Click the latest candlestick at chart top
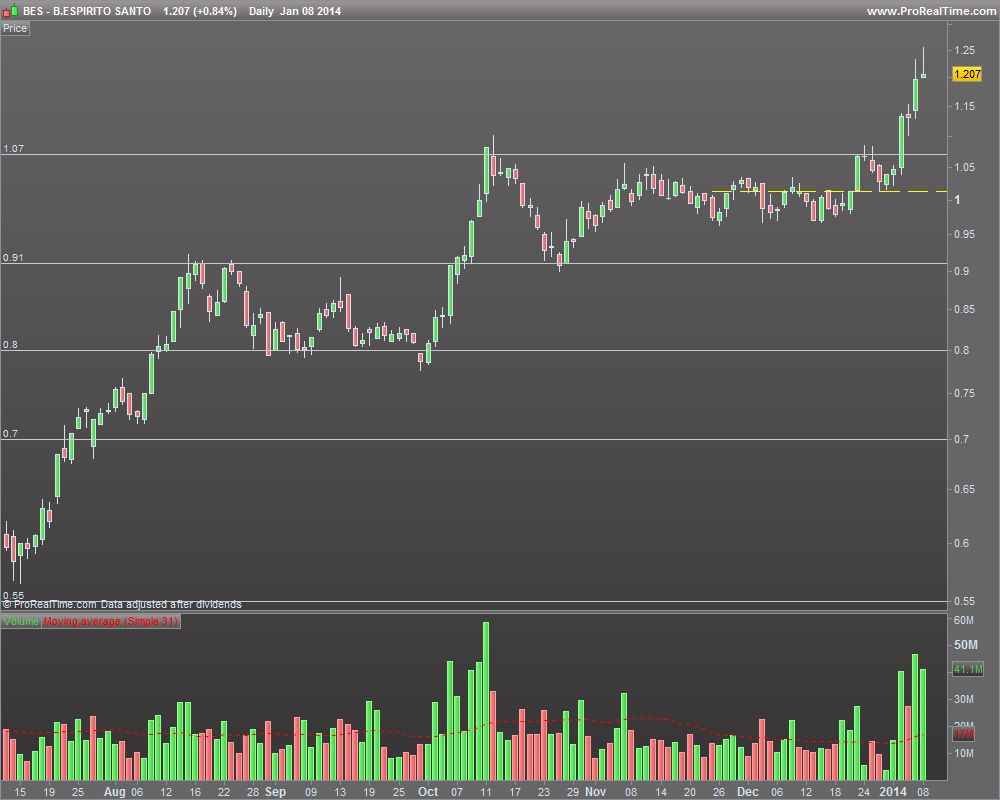Viewport: 1000px width, 800px height. click(x=923, y=75)
